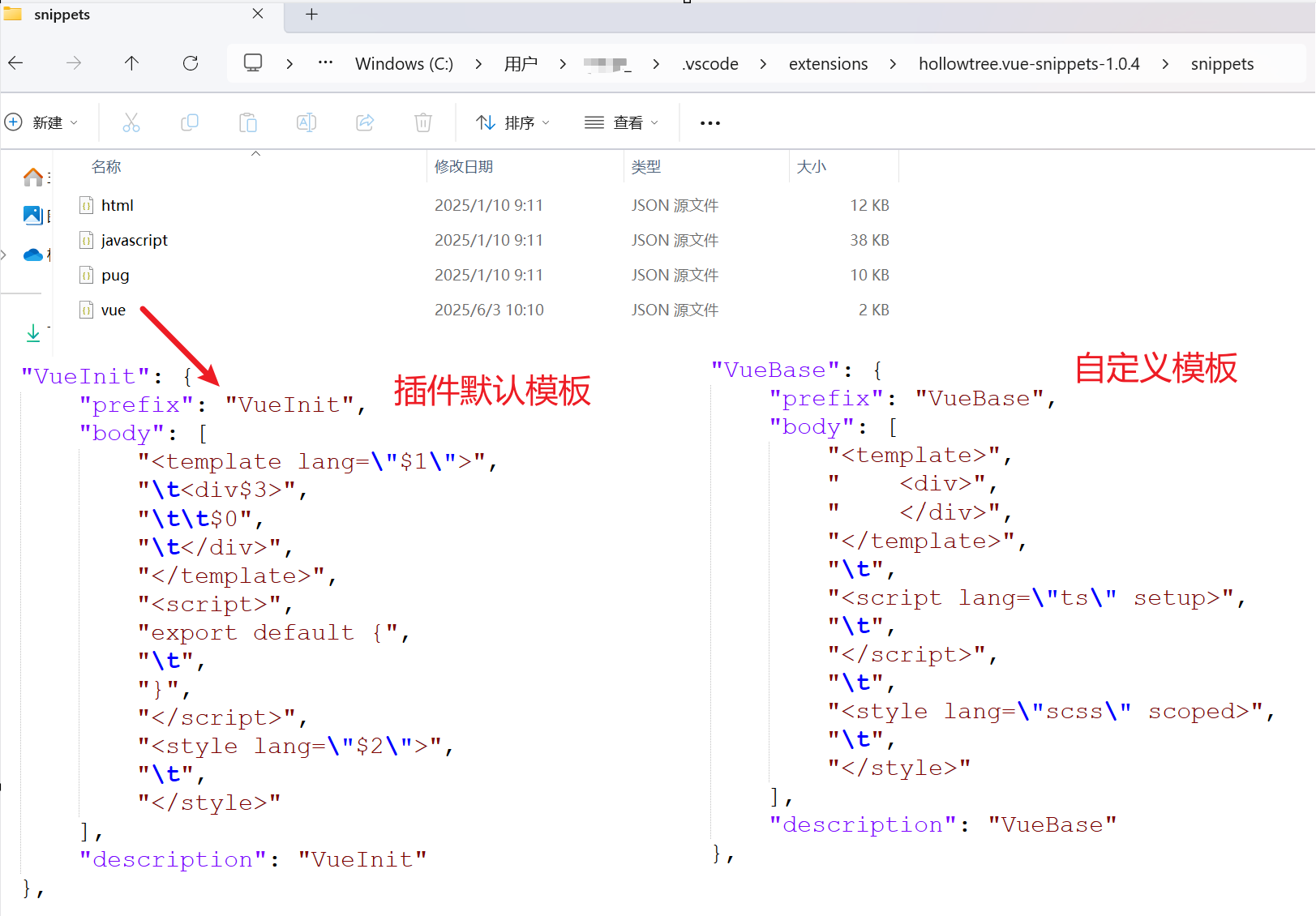Open the breadcrumb ellipsis for hidden path

326,62
